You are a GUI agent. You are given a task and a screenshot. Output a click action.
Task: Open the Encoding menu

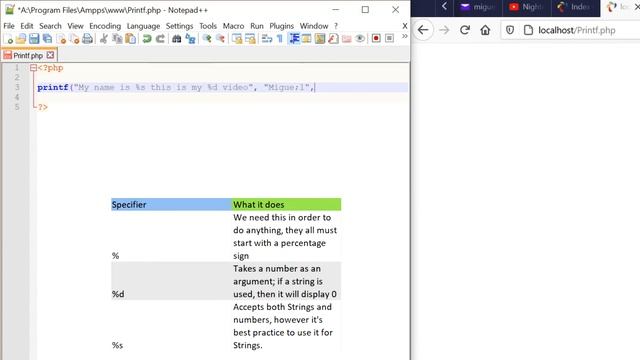[x=105, y=26]
